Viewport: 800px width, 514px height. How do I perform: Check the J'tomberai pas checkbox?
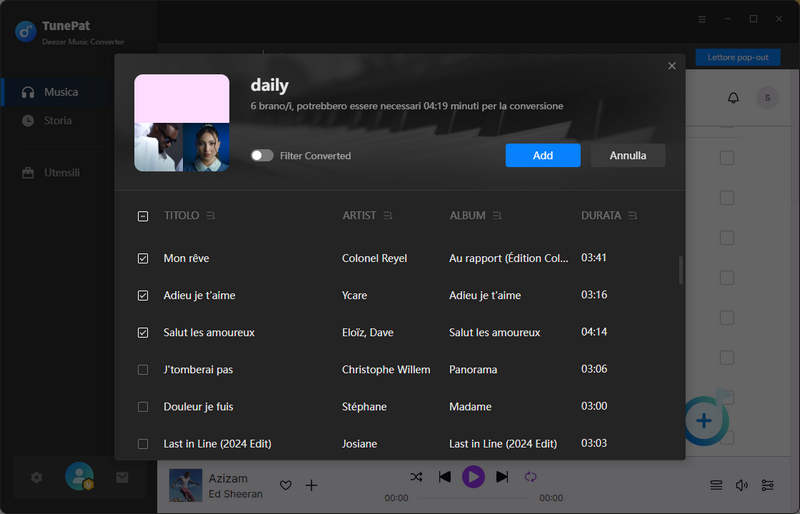(x=143, y=370)
